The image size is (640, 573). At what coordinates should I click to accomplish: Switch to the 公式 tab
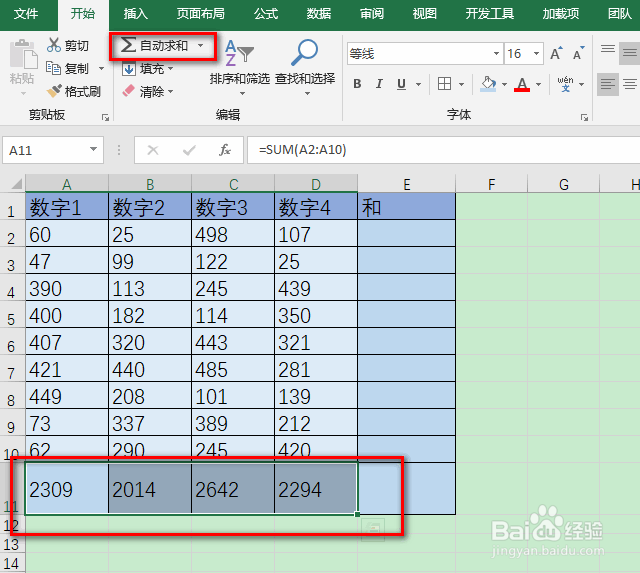pyautogui.click(x=266, y=14)
